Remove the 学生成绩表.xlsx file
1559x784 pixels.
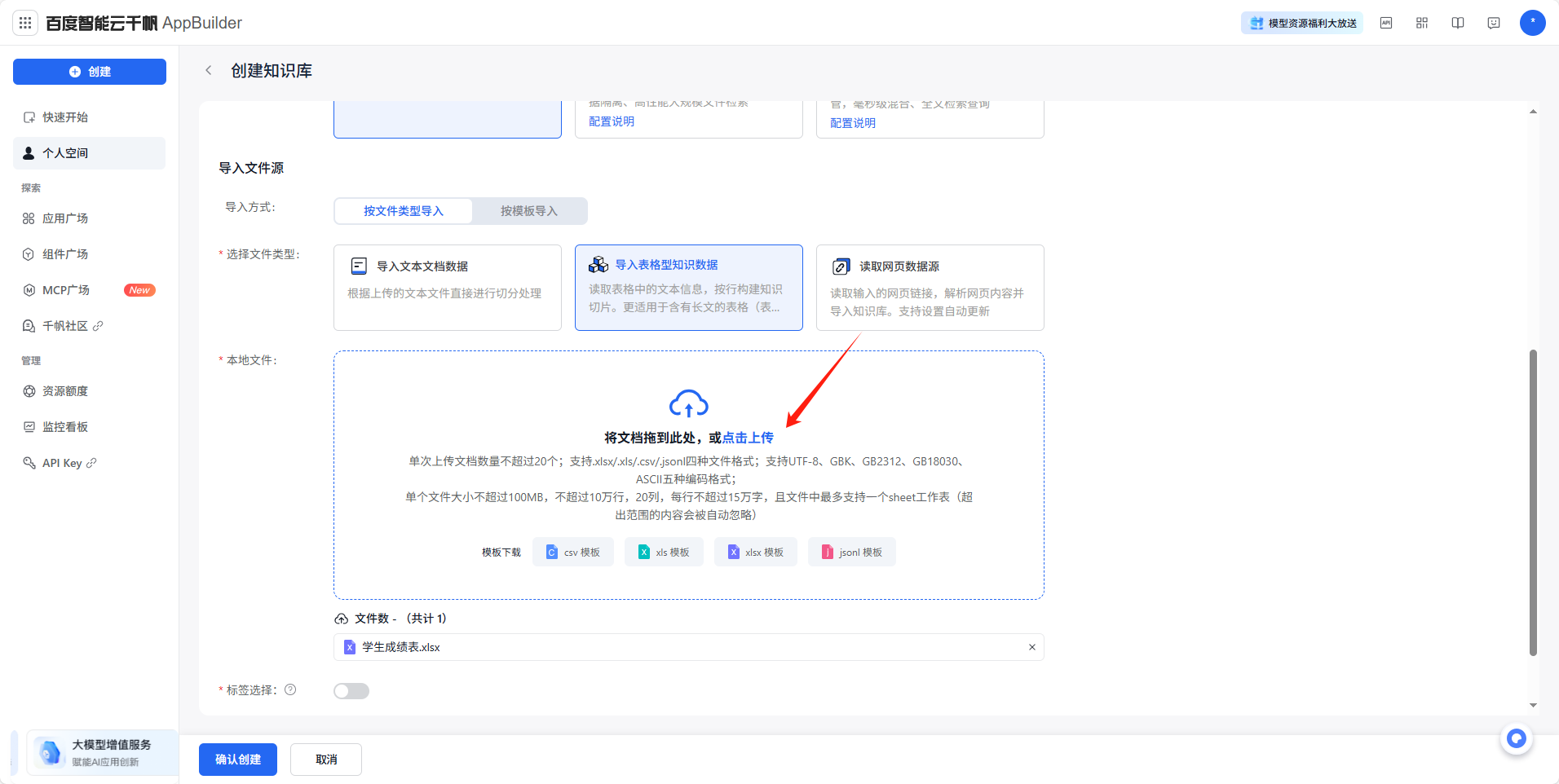1031,647
